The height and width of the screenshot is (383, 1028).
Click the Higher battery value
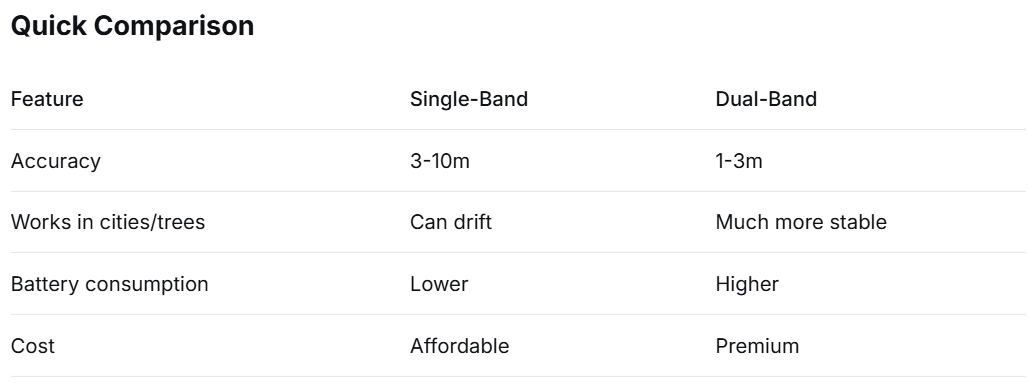[x=747, y=285]
